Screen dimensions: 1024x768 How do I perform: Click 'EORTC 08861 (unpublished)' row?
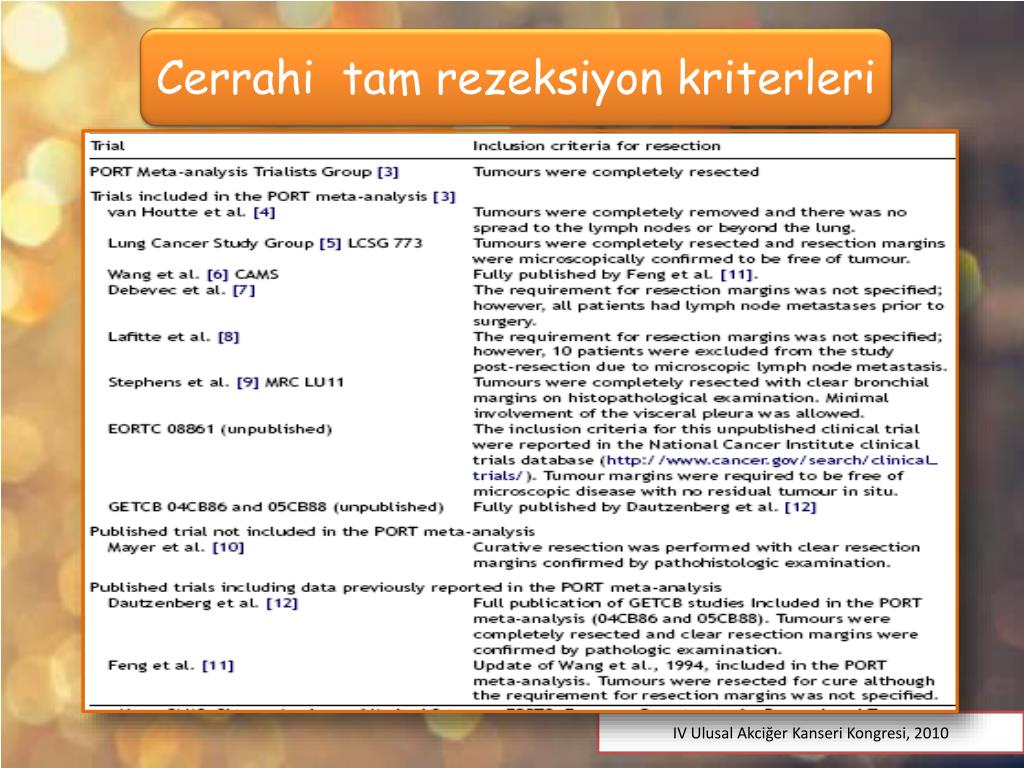coord(220,429)
